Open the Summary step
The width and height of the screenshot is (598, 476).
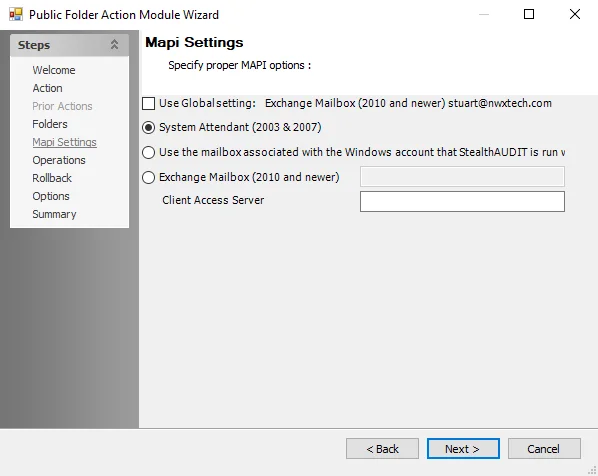(54, 214)
